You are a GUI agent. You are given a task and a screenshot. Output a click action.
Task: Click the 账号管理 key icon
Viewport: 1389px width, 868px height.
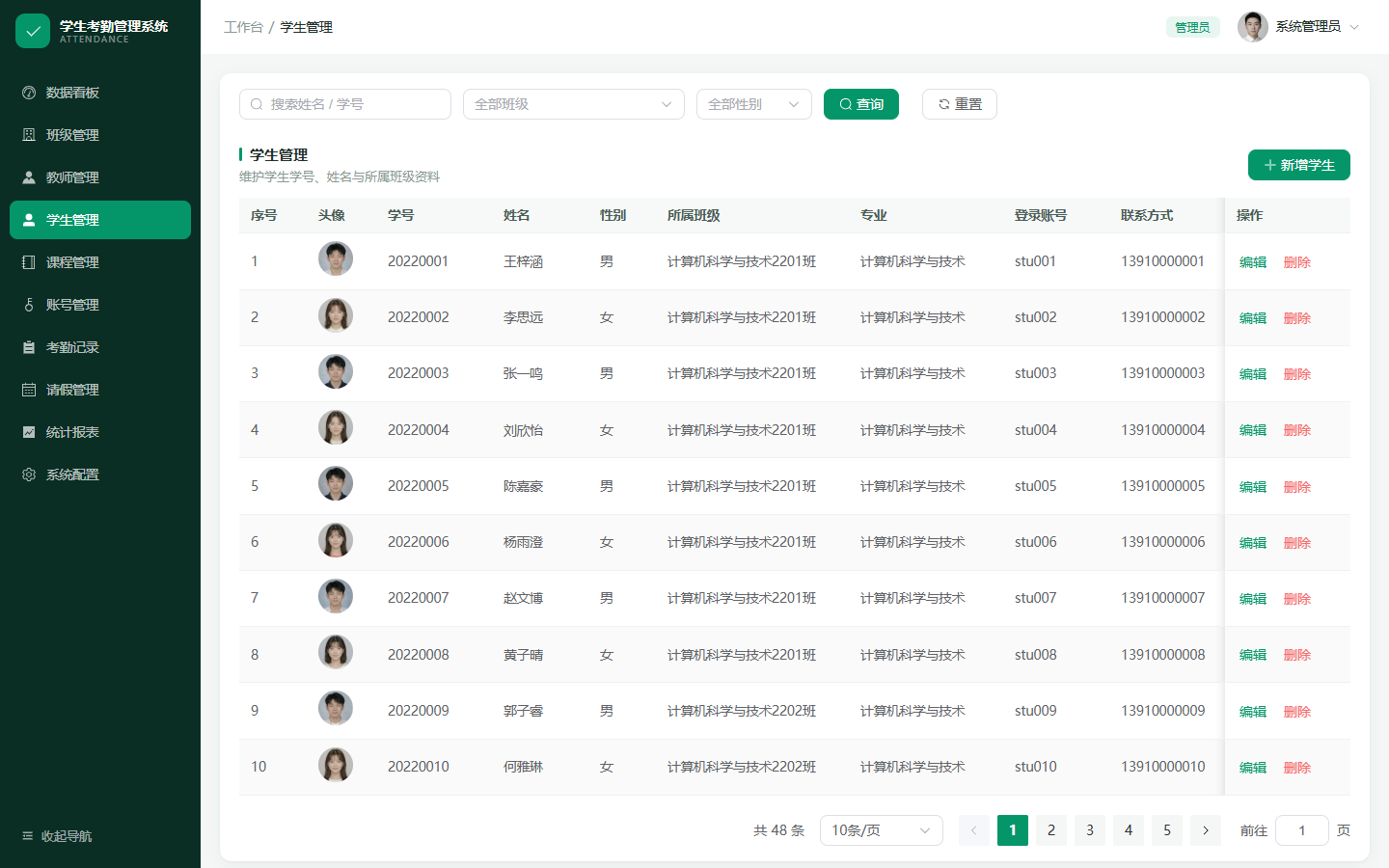(x=29, y=305)
